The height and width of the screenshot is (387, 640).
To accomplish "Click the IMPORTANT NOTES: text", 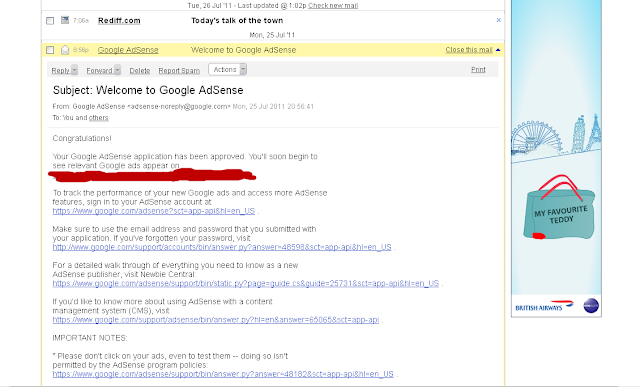I will click(x=90, y=338).
